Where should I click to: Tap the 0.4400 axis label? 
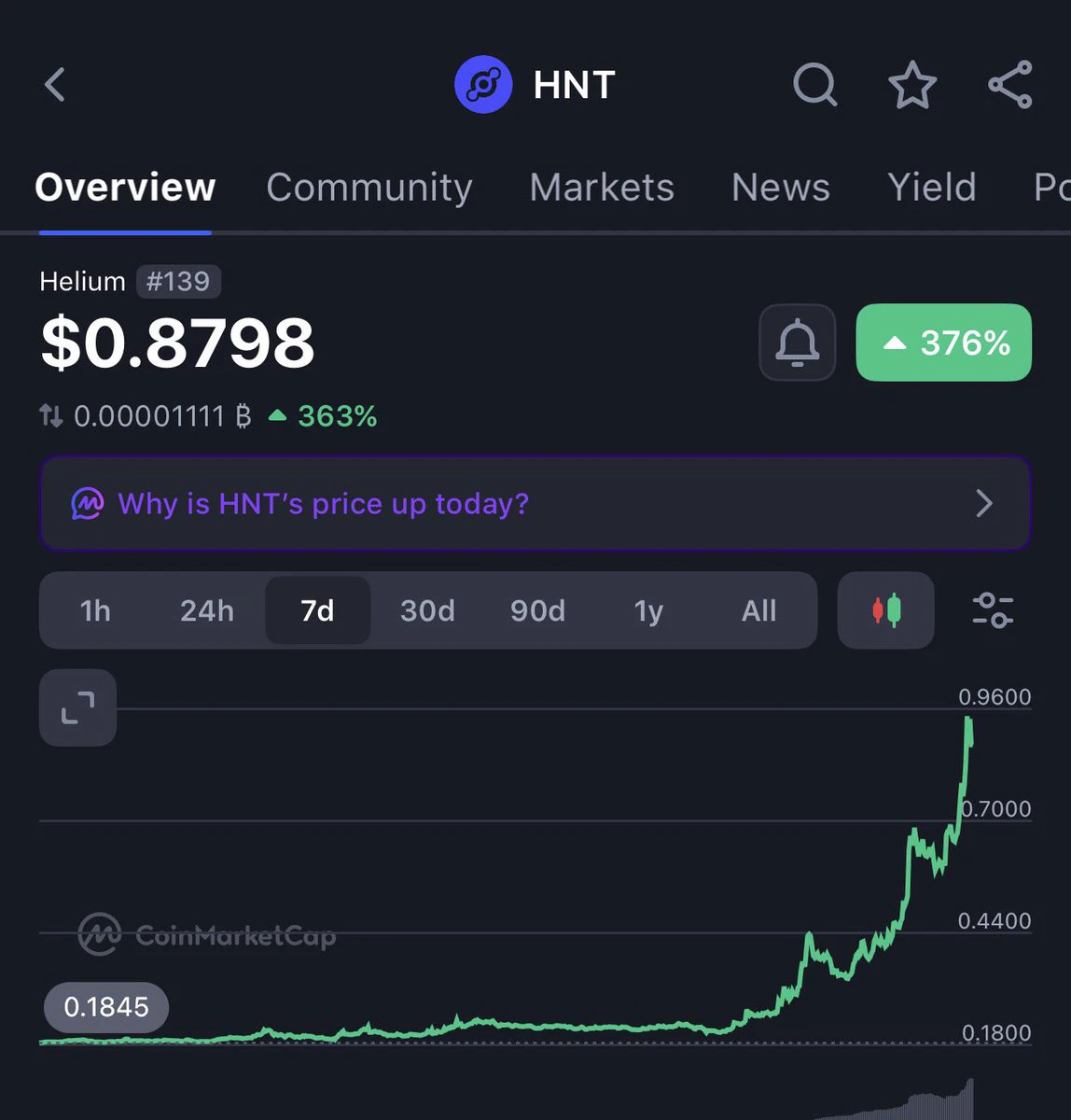pyautogui.click(x=994, y=920)
